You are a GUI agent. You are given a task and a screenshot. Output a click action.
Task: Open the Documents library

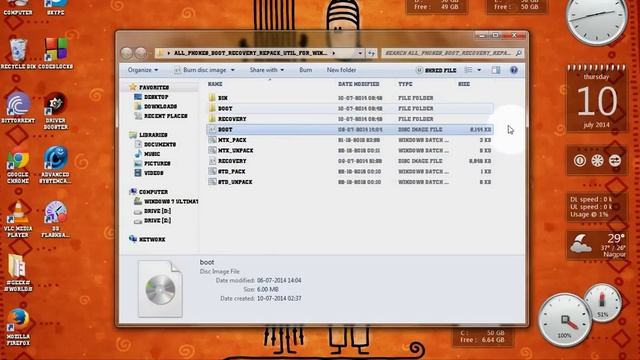coord(156,144)
